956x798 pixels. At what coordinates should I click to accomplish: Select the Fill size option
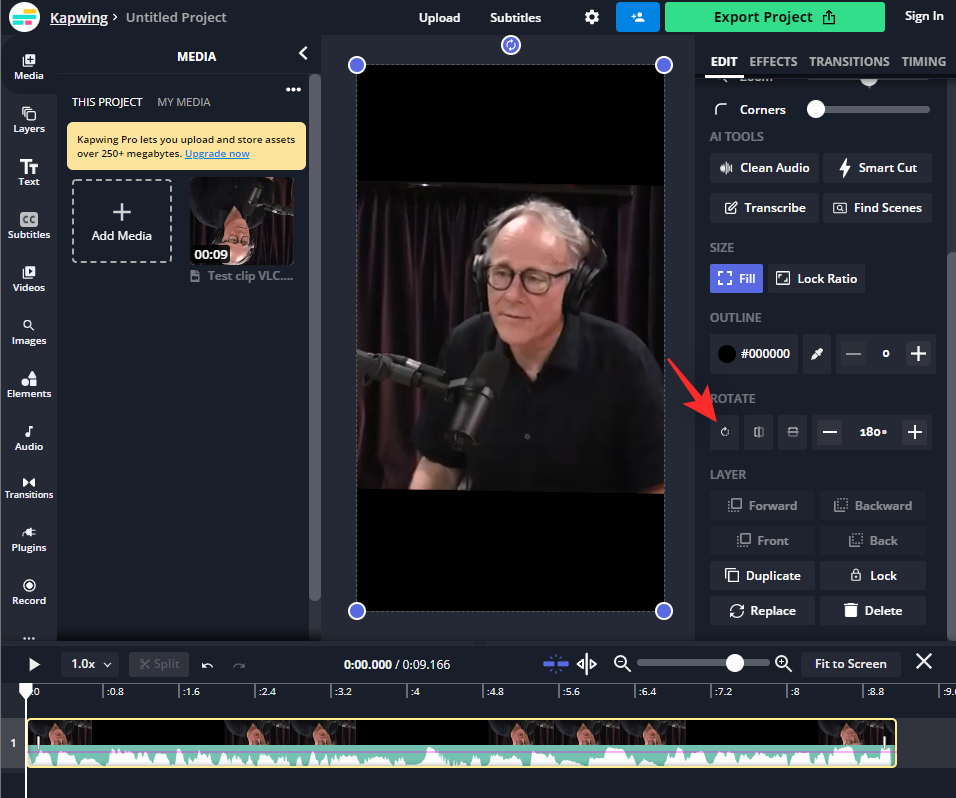tap(736, 279)
